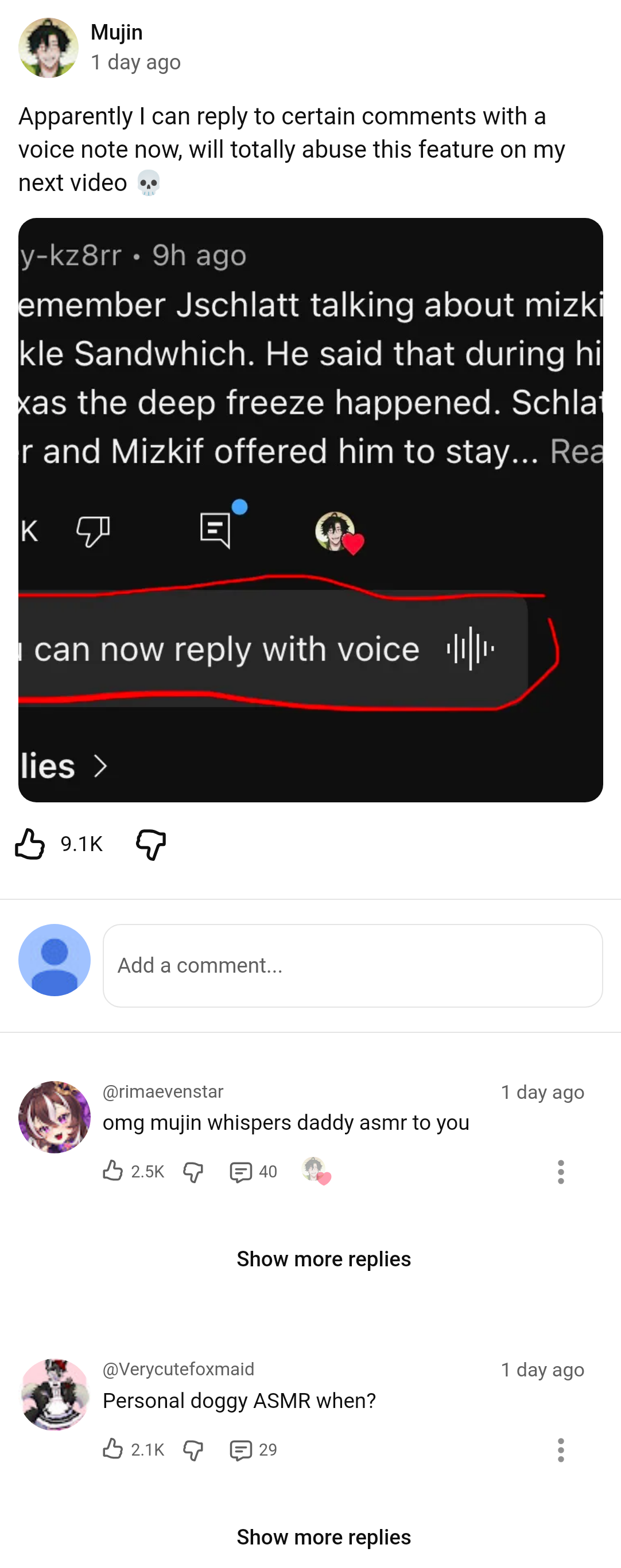Click the Add a comment field

(353, 965)
